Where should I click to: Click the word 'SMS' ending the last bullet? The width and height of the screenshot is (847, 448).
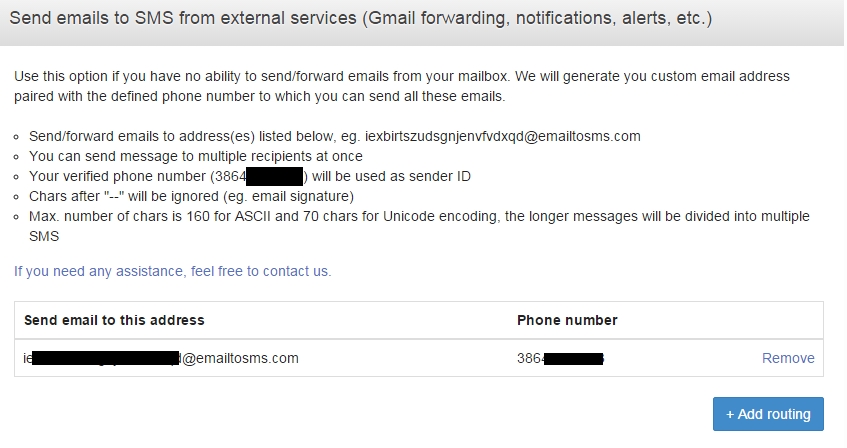pyautogui.click(x=44, y=234)
